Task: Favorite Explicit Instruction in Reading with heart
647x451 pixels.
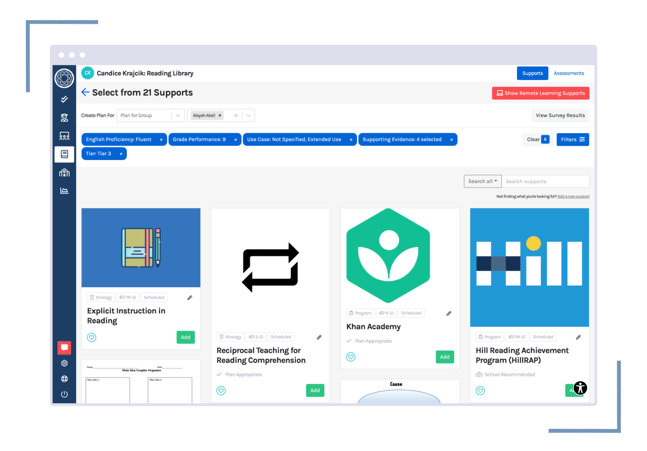Action: tap(92, 337)
